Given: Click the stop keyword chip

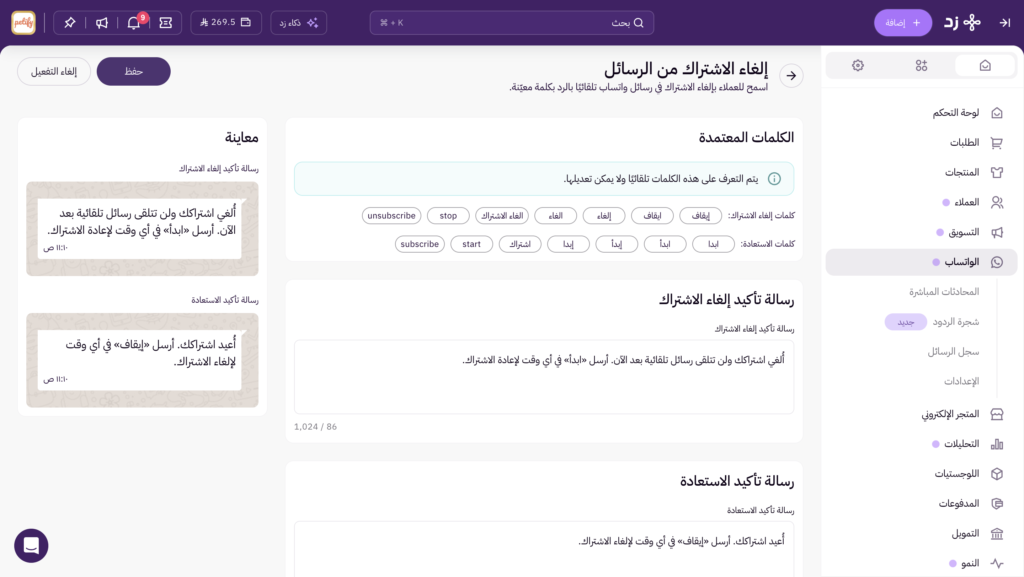Looking at the screenshot, I should (448, 215).
